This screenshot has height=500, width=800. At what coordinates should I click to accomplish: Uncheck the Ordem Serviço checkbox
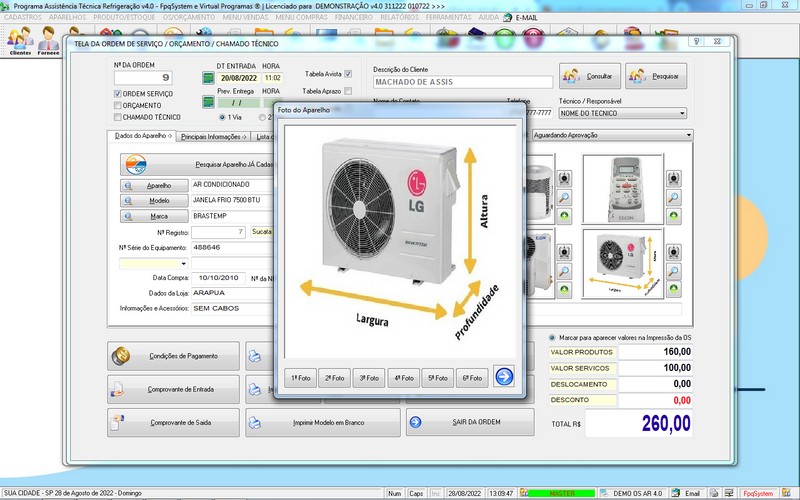point(118,93)
